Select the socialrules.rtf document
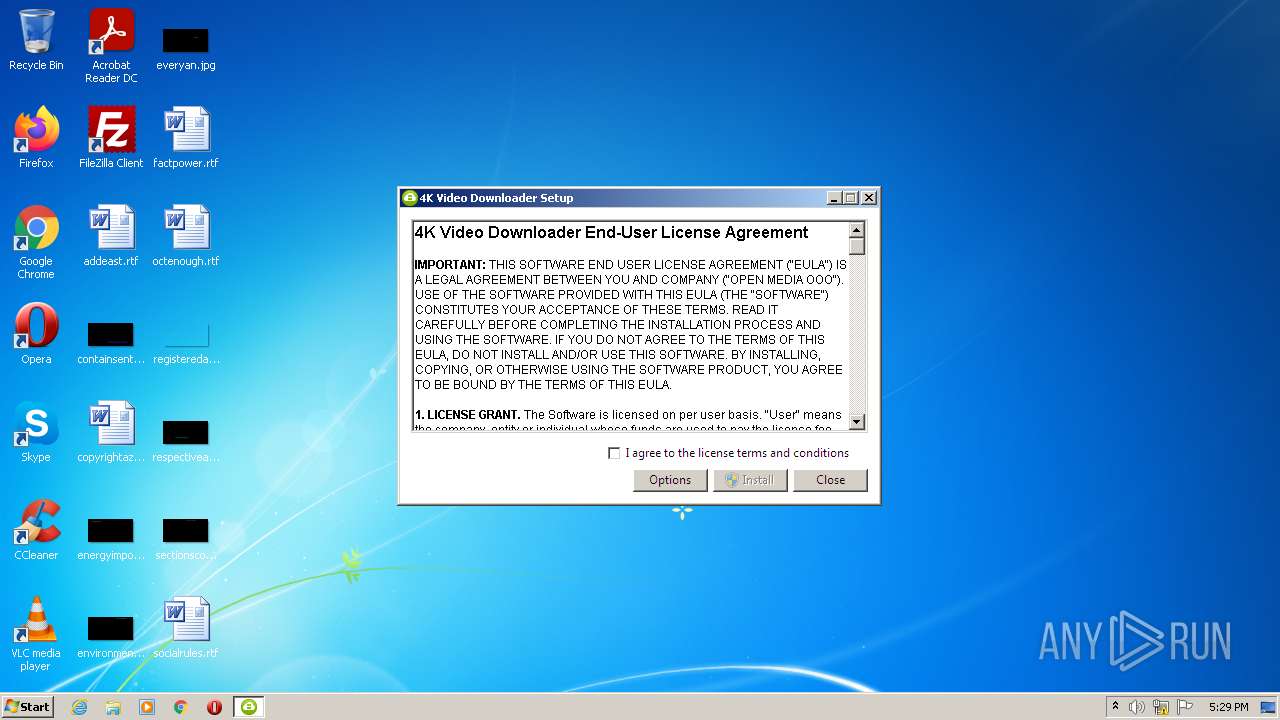This screenshot has height=720, width=1280. pyautogui.click(x=186, y=628)
